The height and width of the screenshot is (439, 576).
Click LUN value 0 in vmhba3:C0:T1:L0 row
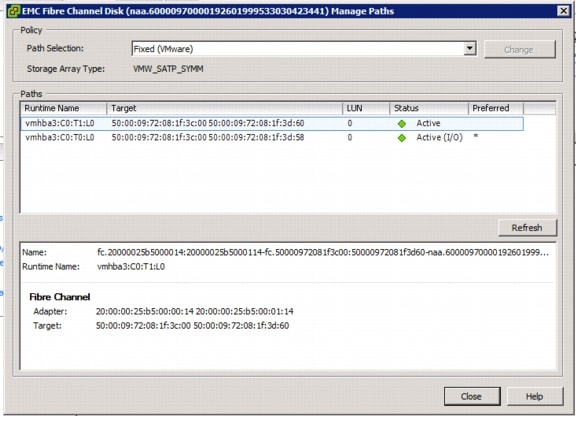tap(350, 123)
